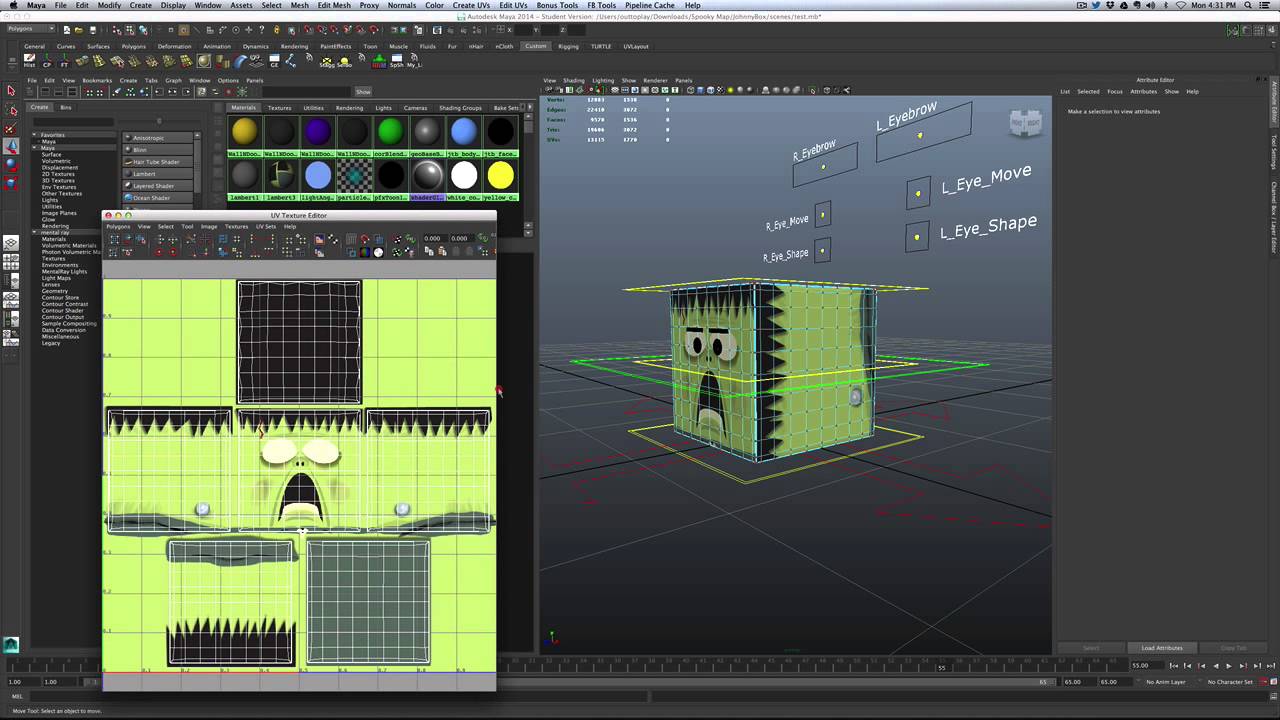The height and width of the screenshot is (720, 1280).
Task: Click the round sphere shelf icon
Action: (x=203, y=60)
